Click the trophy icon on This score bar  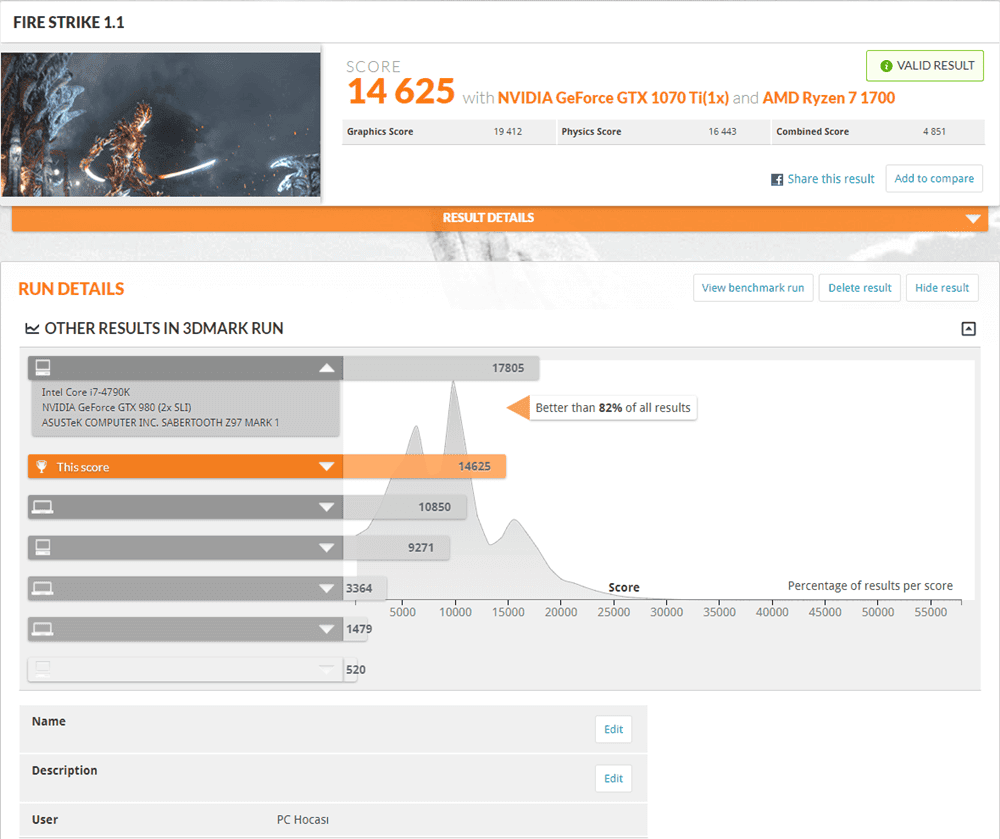click(42, 467)
